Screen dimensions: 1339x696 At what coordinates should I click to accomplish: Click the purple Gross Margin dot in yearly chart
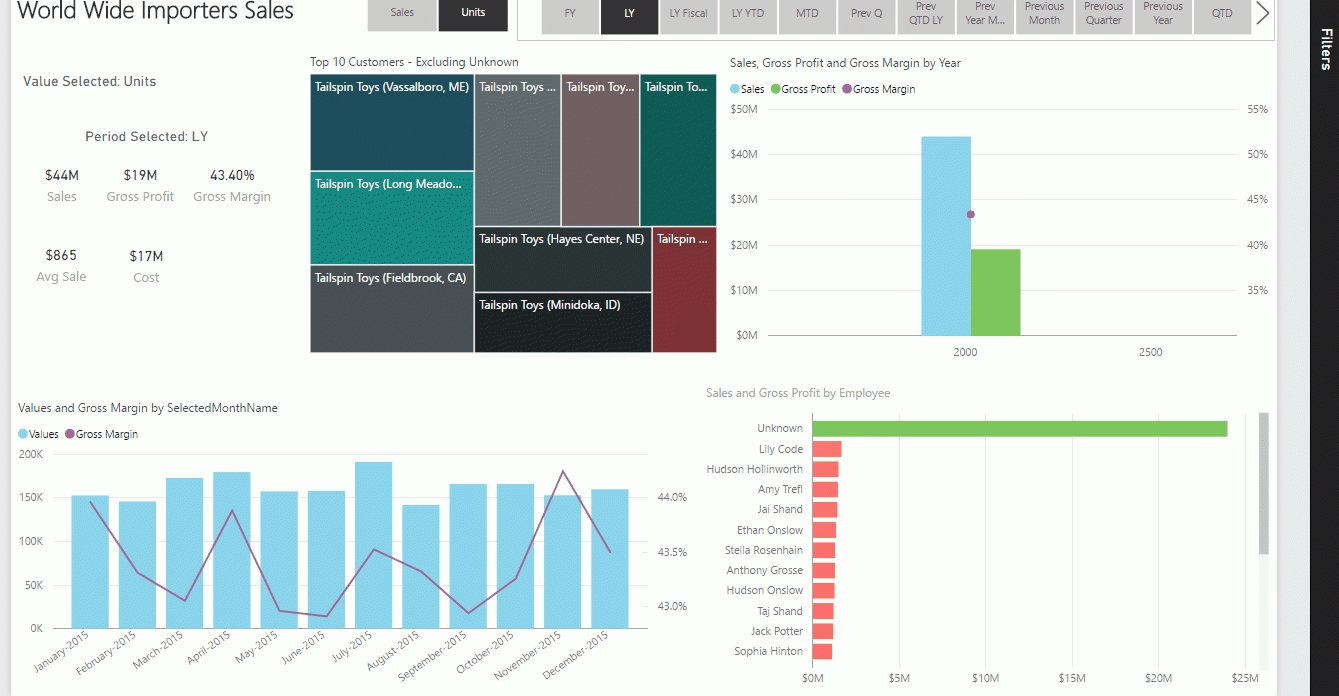970,214
